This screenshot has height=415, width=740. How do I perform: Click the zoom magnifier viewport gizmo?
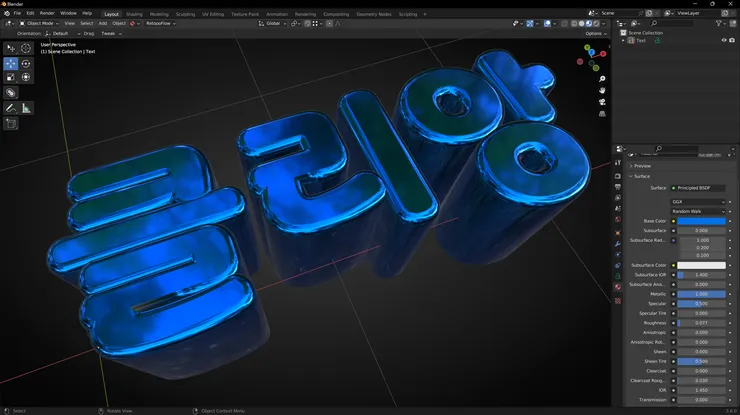click(x=602, y=79)
